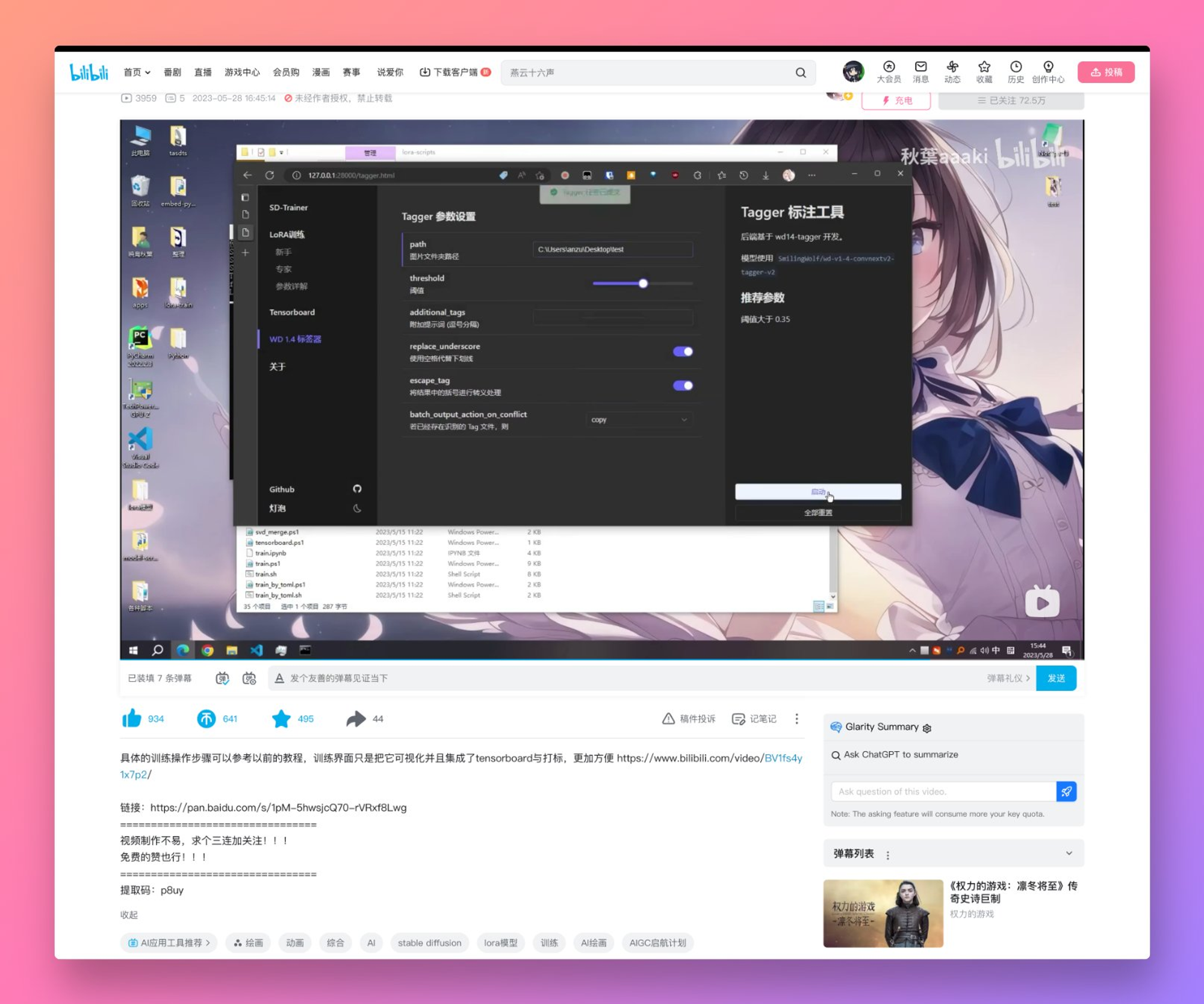Click 全部重置 reset button

(x=818, y=513)
